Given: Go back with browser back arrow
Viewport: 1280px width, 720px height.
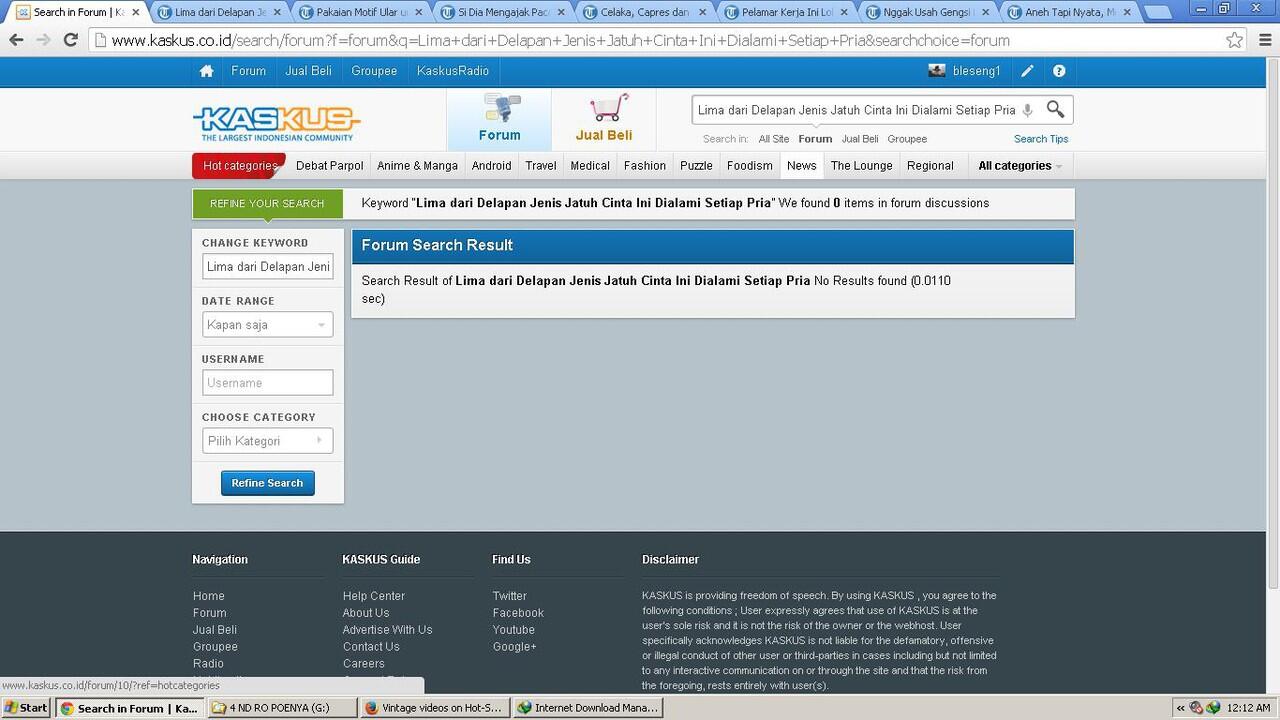Looking at the screenshot, I should 17,40.
